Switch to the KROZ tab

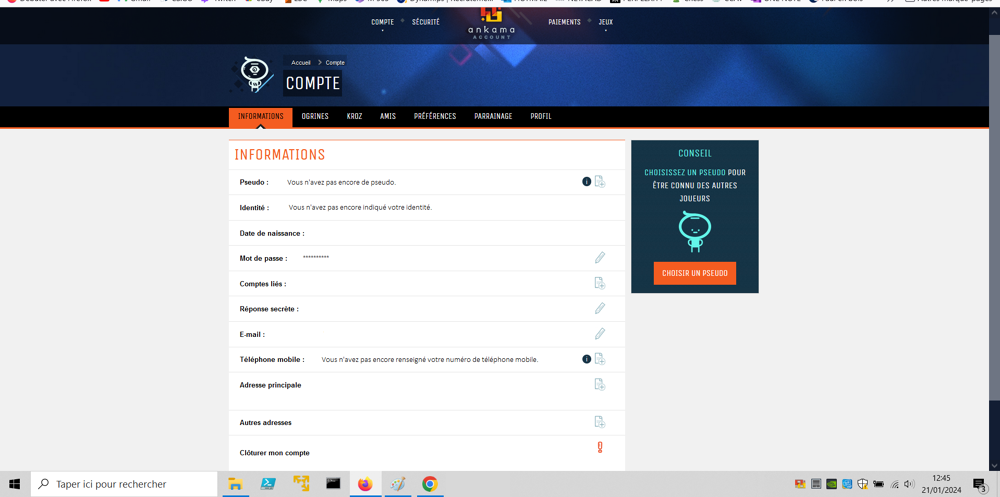[355, 117]
